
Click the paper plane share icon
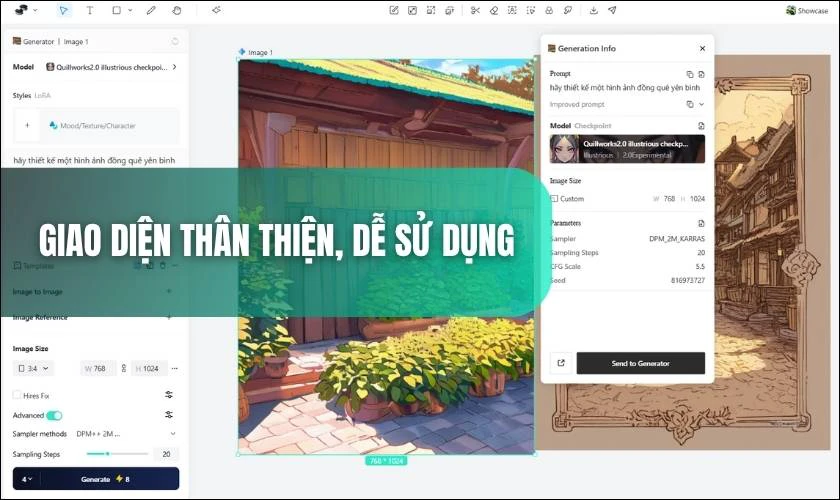click(x=612, y=10)
